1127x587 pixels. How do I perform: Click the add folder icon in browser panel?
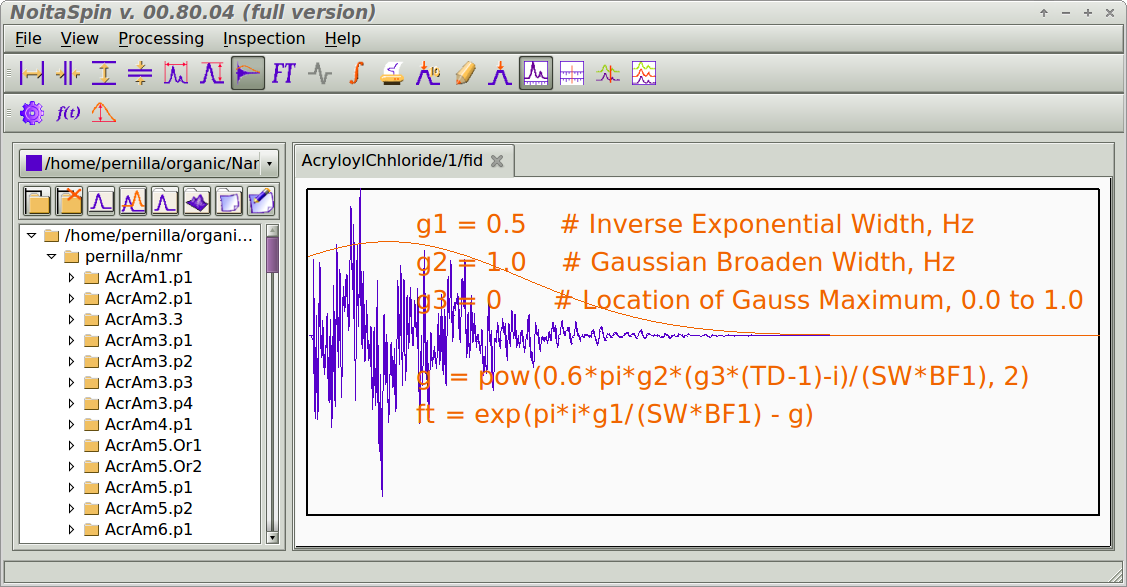(37, 202)
